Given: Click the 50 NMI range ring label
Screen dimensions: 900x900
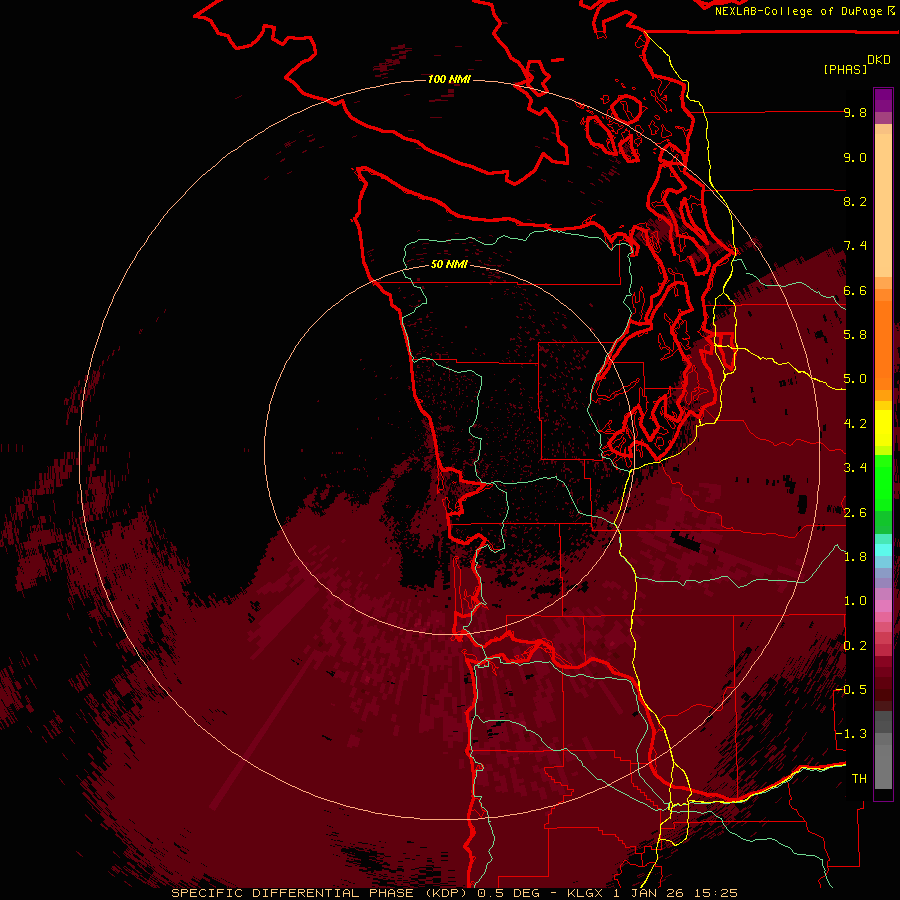Looking at the screenshot, I should tap(449, 265).
